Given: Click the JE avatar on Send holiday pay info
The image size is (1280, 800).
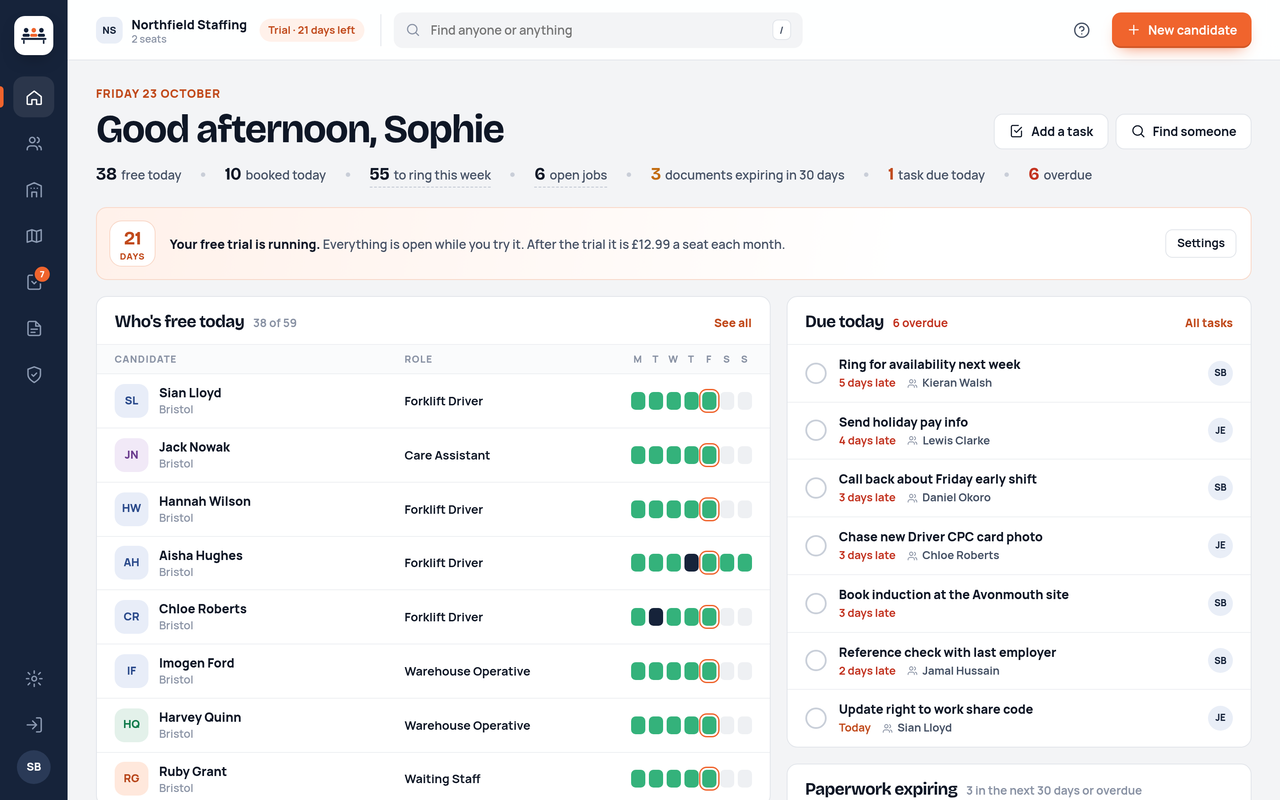Looking at the screenshot, I should pos(1220,431).
